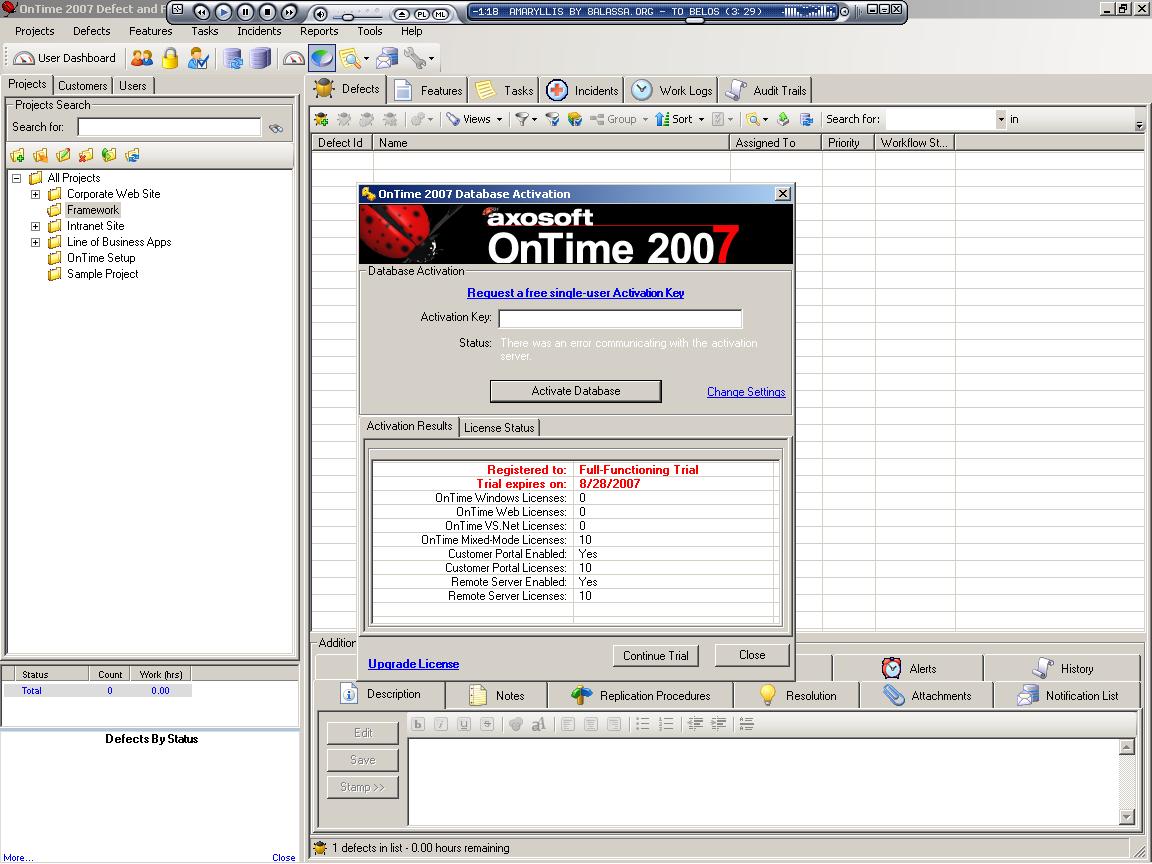Screen dimensions: 1152x864
Task: Select the Sample Project tree item
Action: pos(102,274)
